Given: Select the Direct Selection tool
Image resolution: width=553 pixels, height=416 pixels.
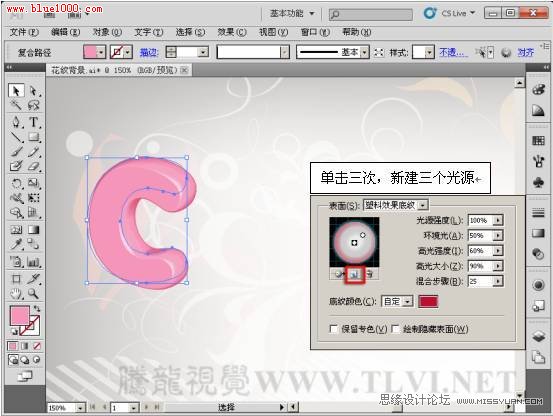Looking at the screenshot, I should pyautogui.click(x=34, y=91).
